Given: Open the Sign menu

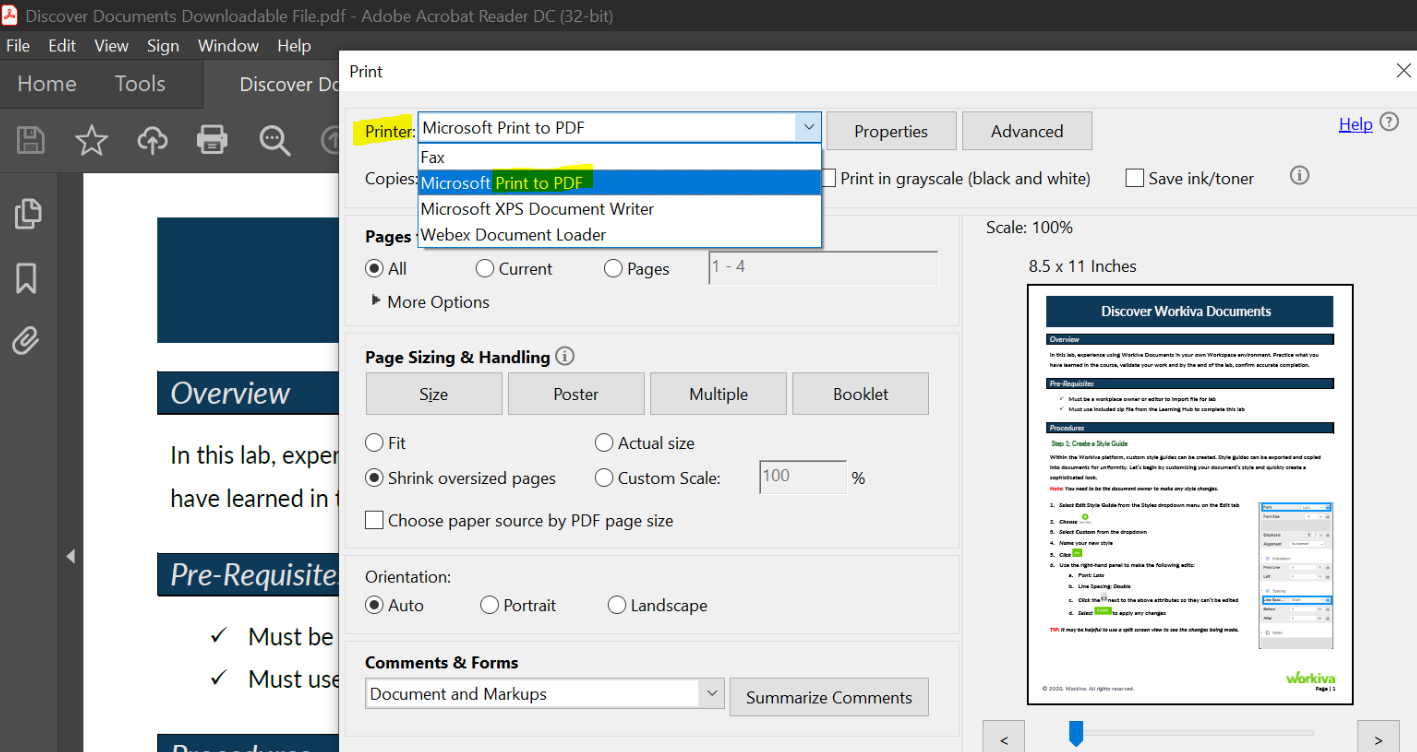Looking at the screenshot, I should pos(163,46).
